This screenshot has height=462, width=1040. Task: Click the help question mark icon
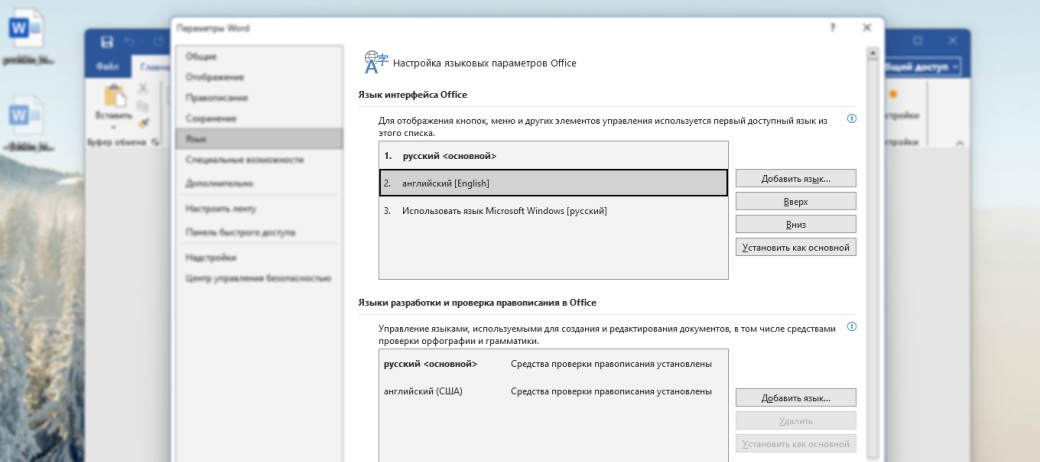pos(833,28)
